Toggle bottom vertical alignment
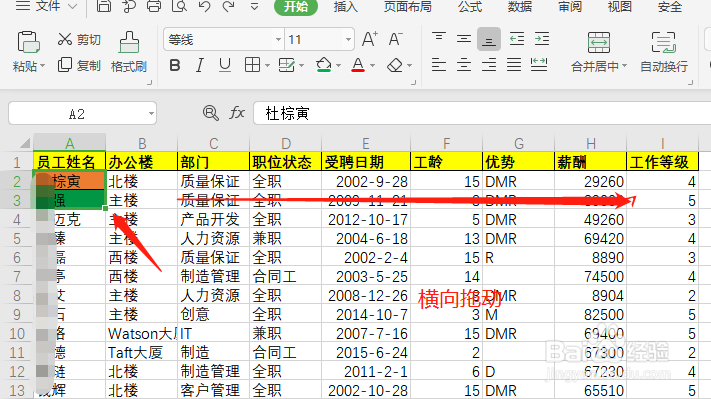This screenshot has height=399, width=711. [x=489, y=39]
